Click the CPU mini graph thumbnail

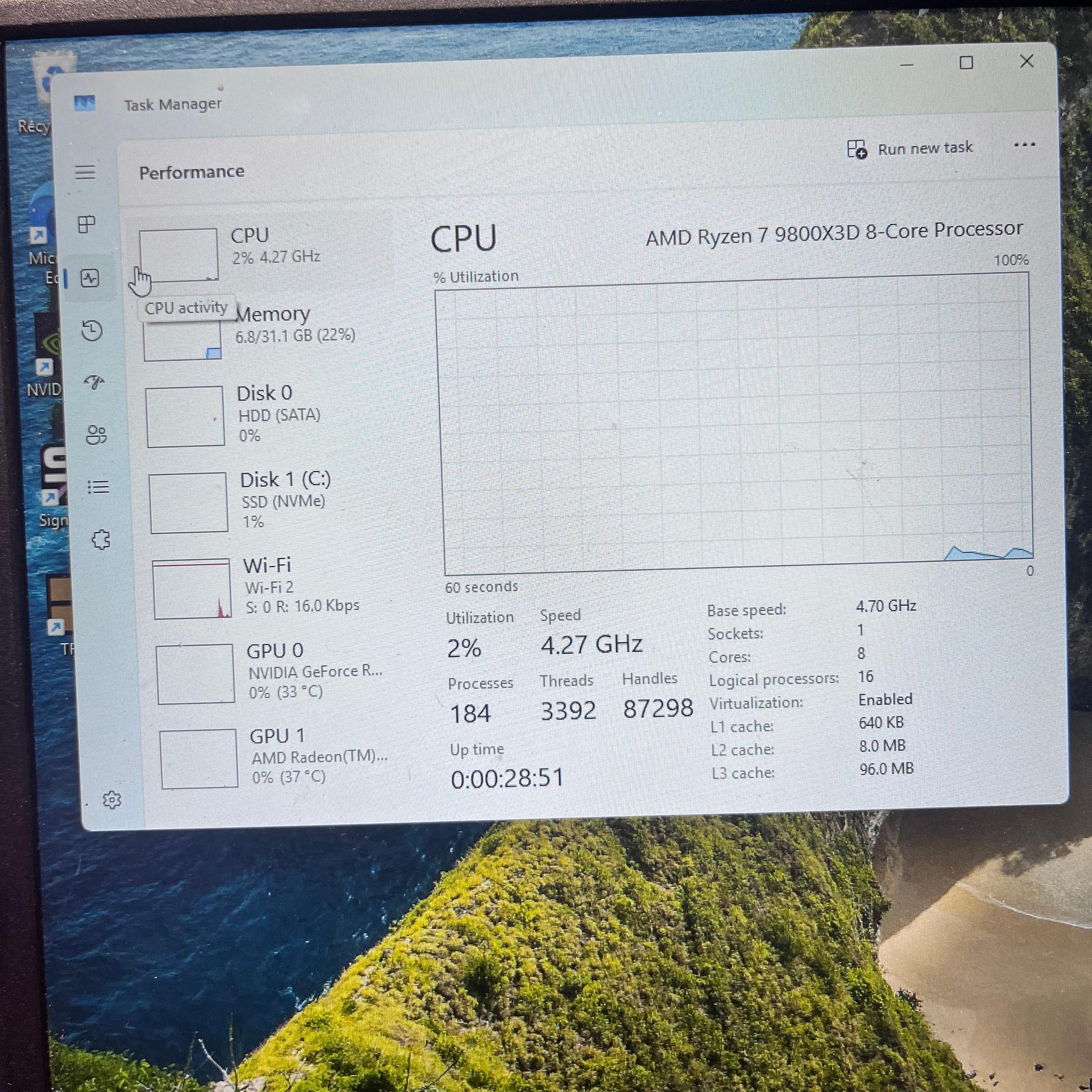[179, 255]
